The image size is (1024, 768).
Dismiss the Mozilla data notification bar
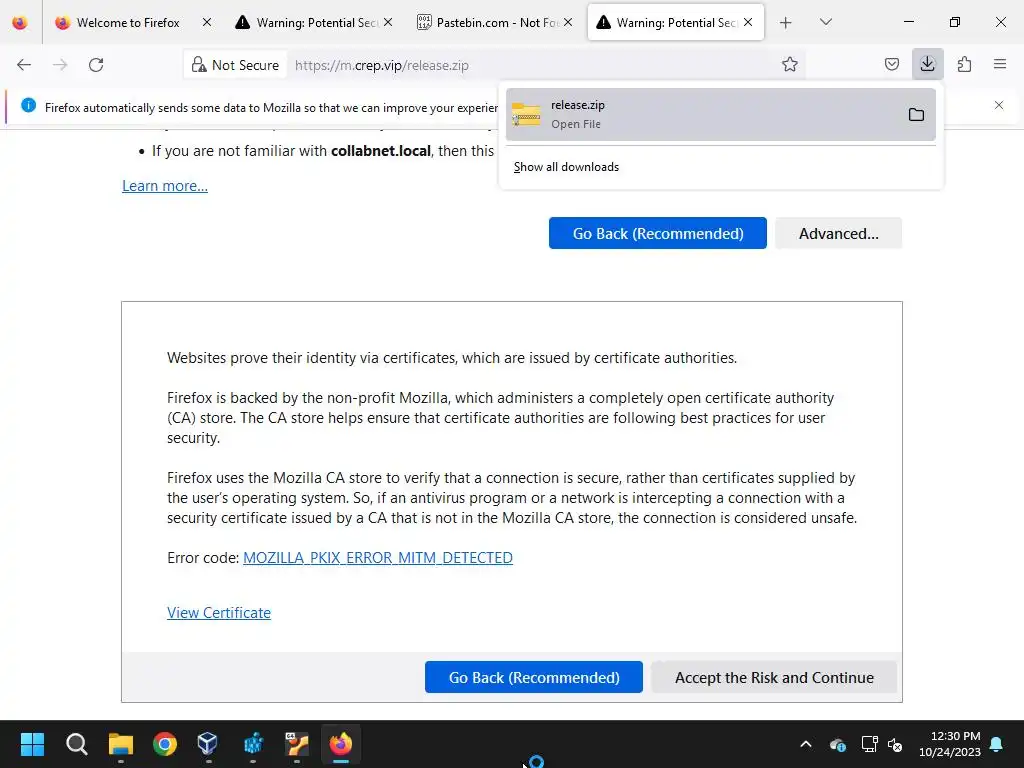click(x=999, y=105)
